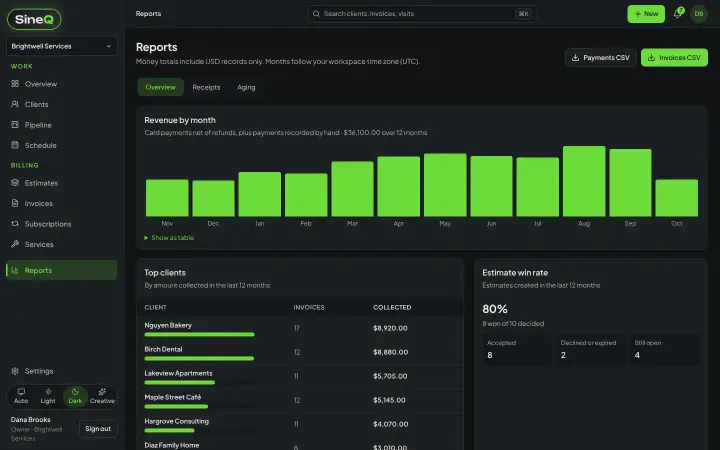Click the May revenue bar
Image resolution: width=720 pixels, height=450 pixels.
[445, 185]
